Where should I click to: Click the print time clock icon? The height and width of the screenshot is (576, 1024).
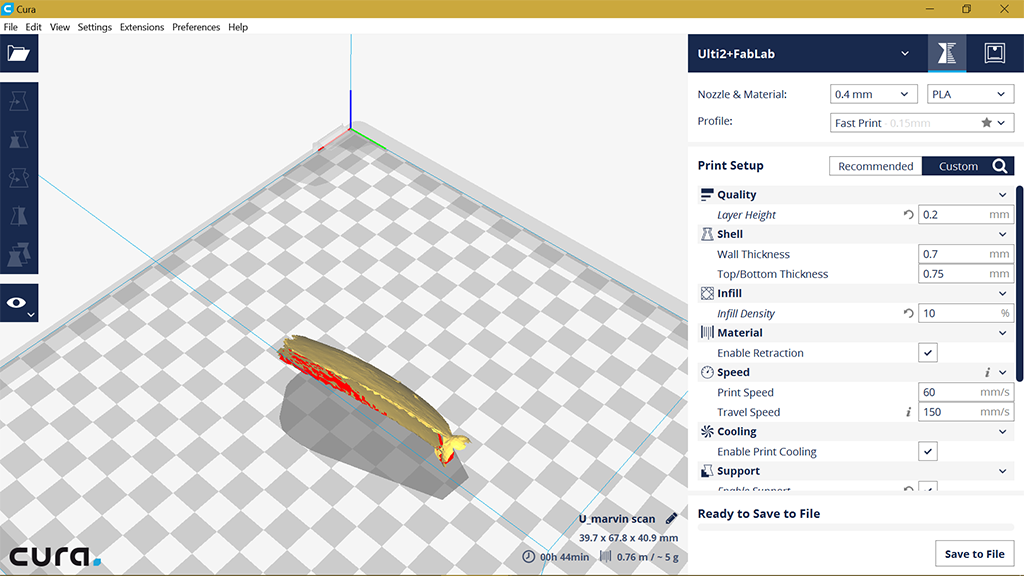pos(528,556)
